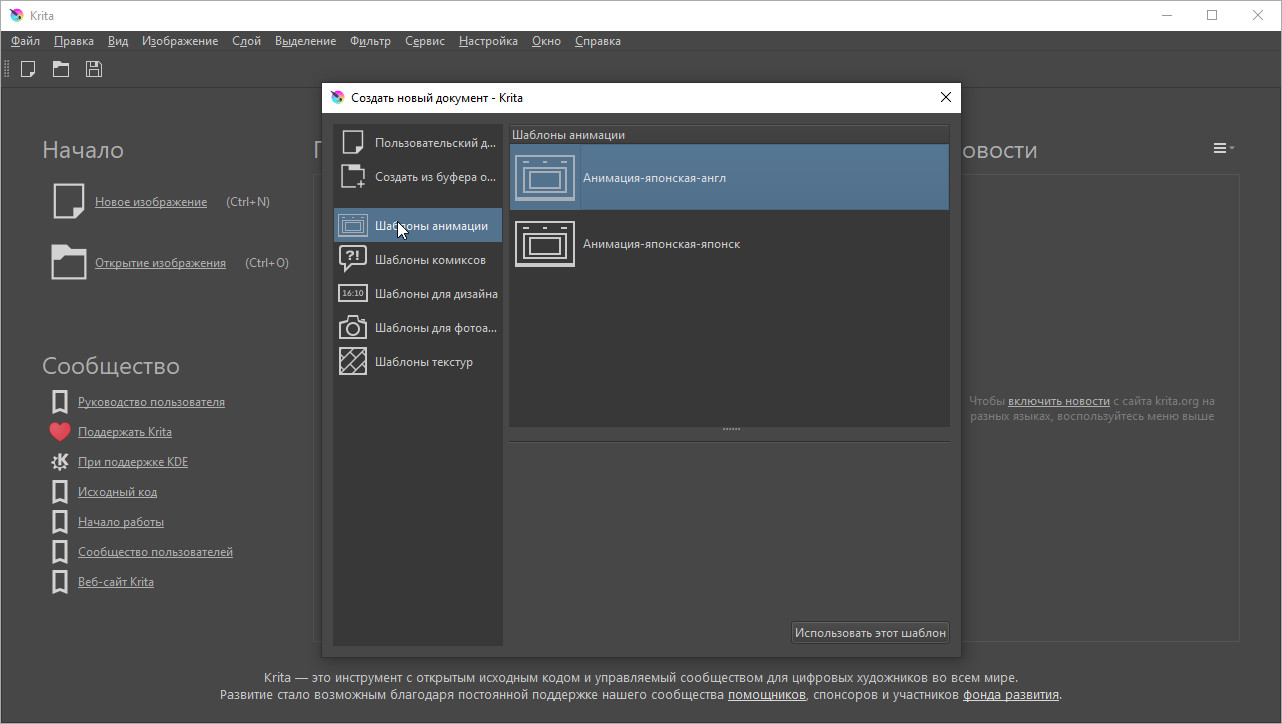Viewport: 1282px width, 724px height.
Task: Choose the Создать из буфера обмена icon
Action: pos(353,177)
